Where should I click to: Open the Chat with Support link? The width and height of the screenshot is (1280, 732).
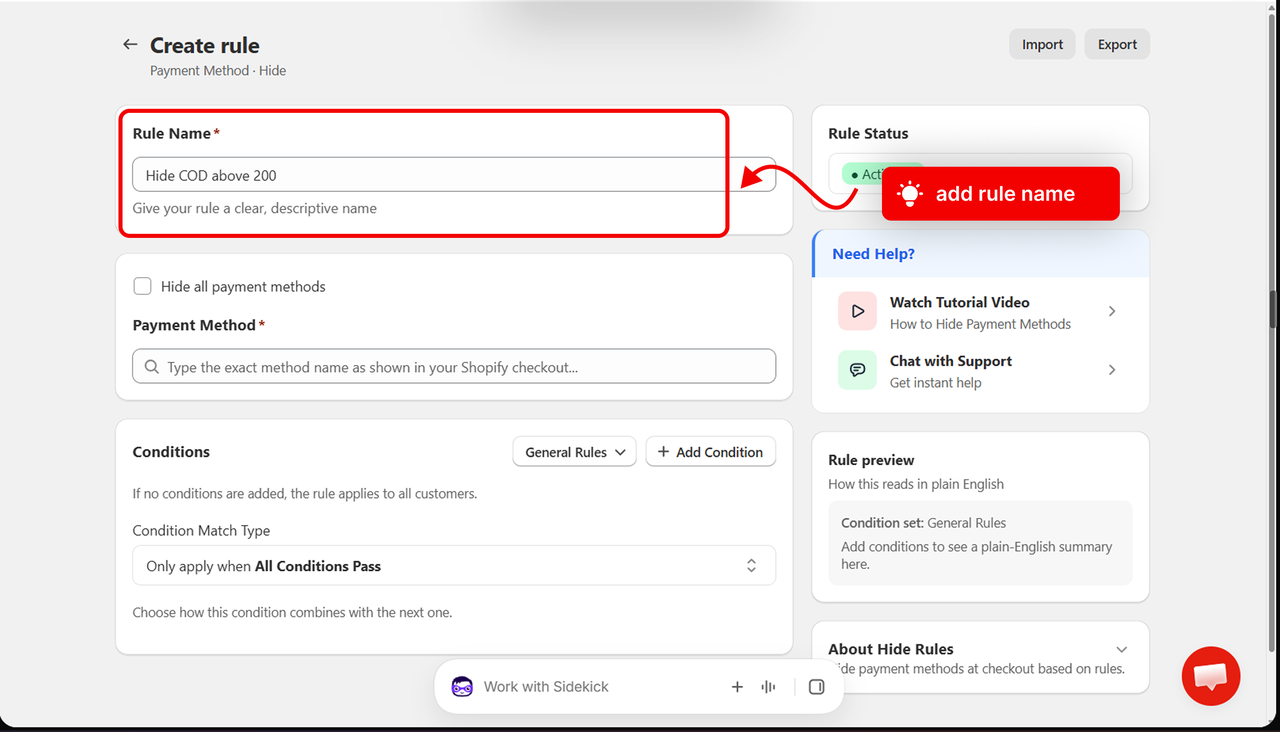[980, 370]
